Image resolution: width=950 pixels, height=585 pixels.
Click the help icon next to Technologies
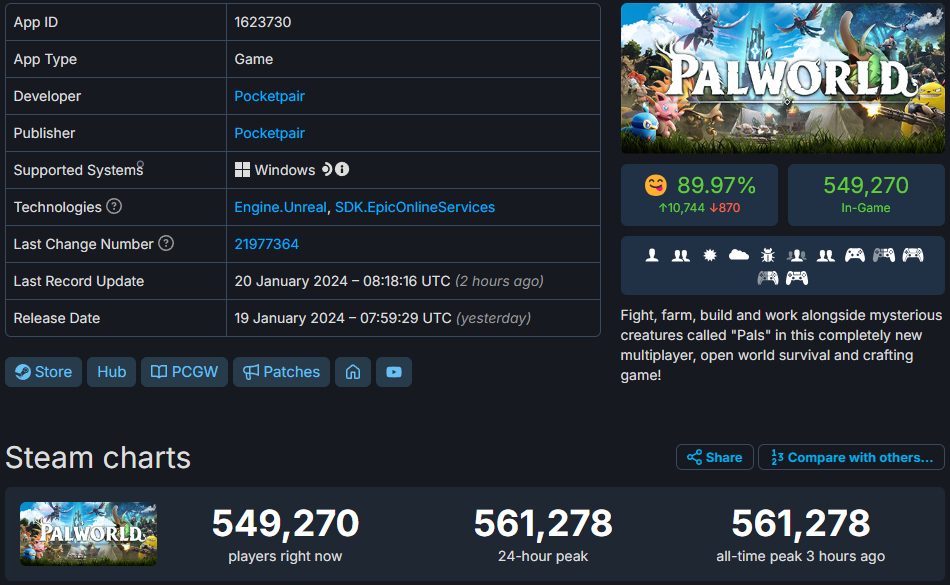[x=114, y=207]
